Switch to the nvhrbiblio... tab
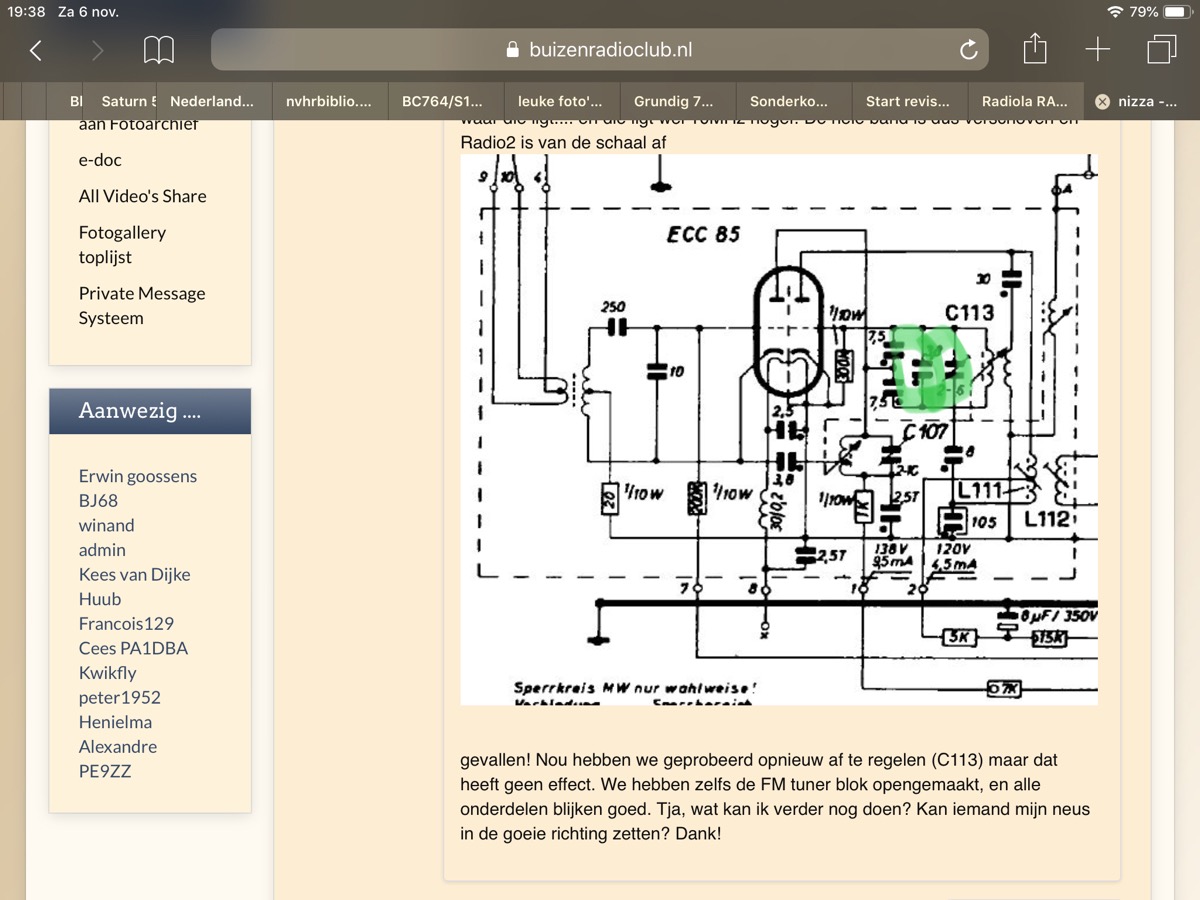Screen dimensions: 1200x900 click(329, 101)
